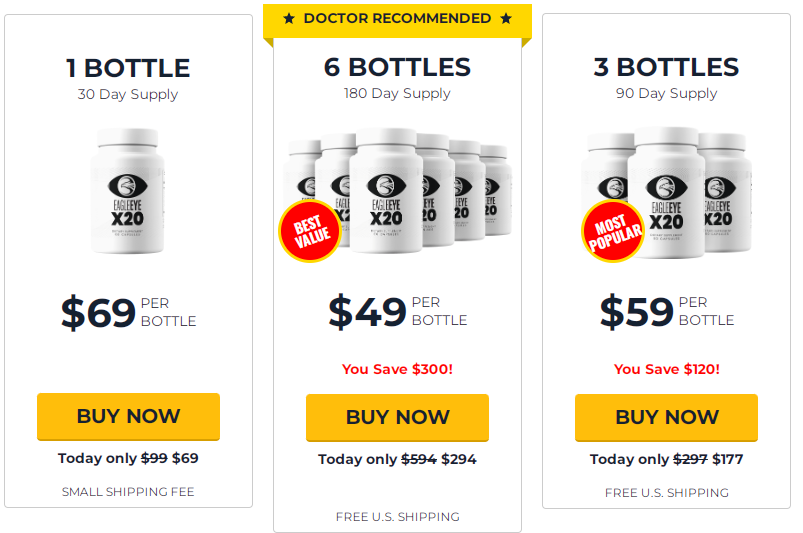Click the $49 per bottle price
The image size is (803, 533).
click(398, 311)
